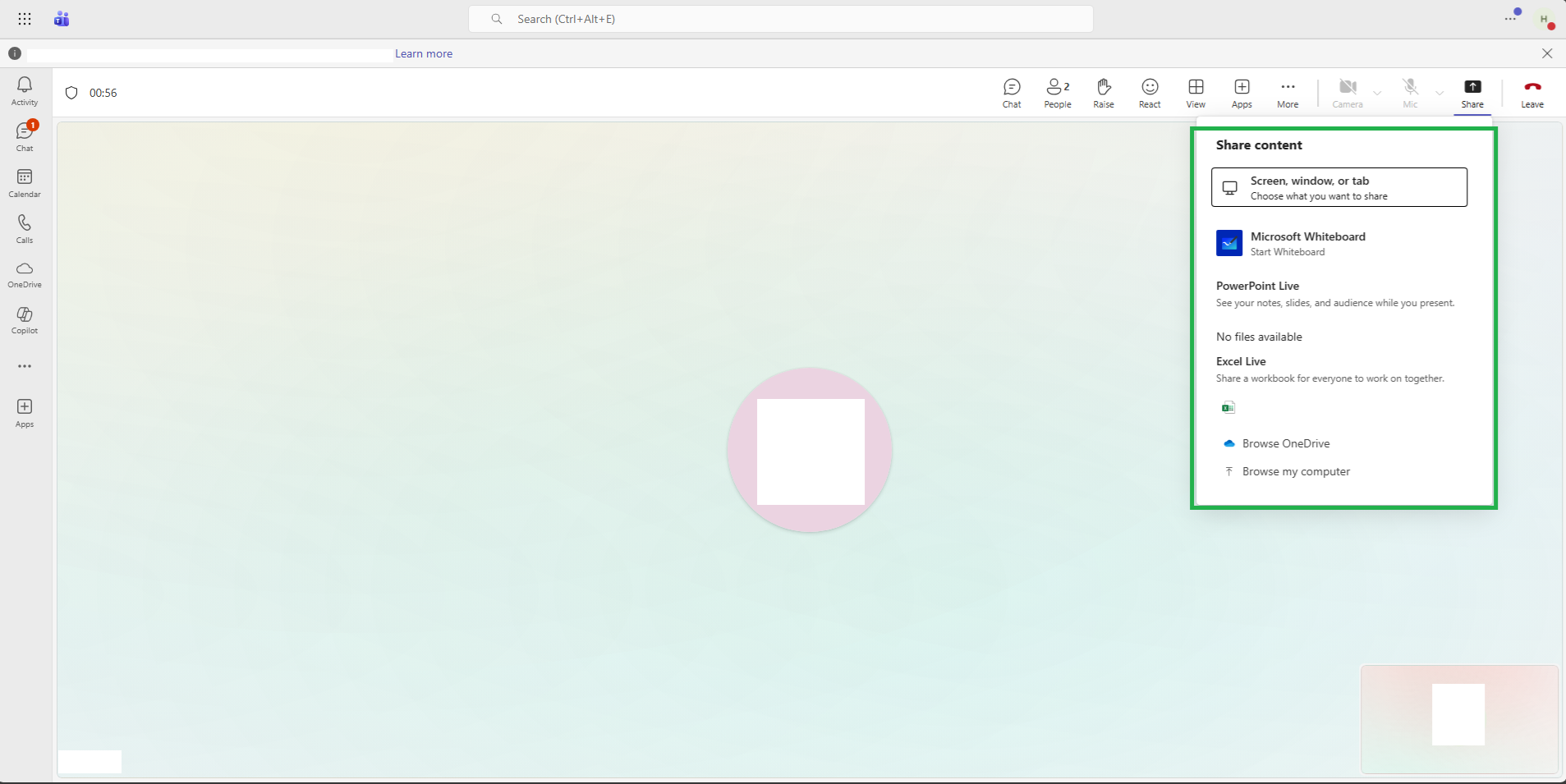The width and height of the screenshot is (1566, 784).
Task: Click the participant avatar in center stage
Action: pyautogui.click(x=810, y=450)
